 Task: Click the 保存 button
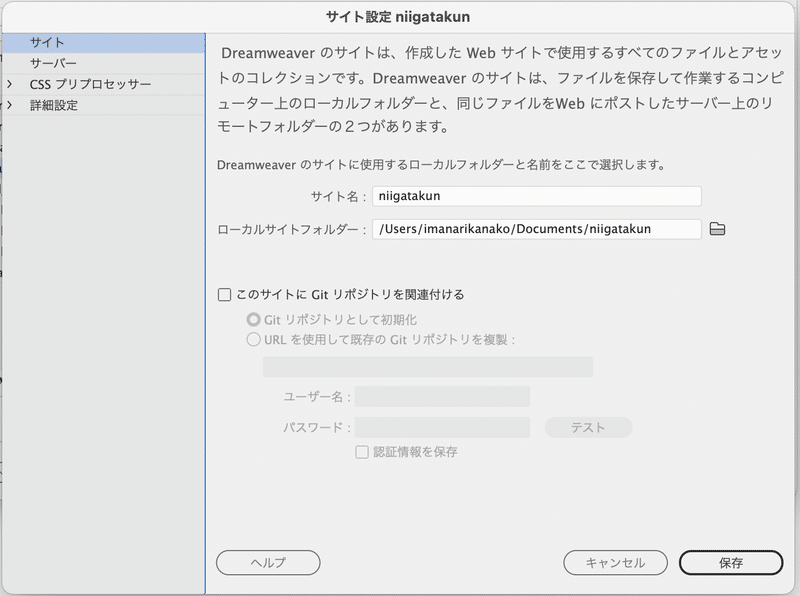pos(731,562)
